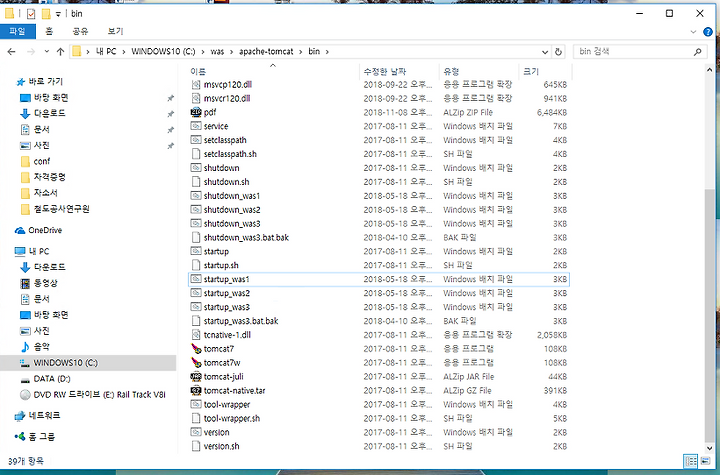
Task: Open 홈 그룹 in navigation pane
Action: tap(34, 436)
